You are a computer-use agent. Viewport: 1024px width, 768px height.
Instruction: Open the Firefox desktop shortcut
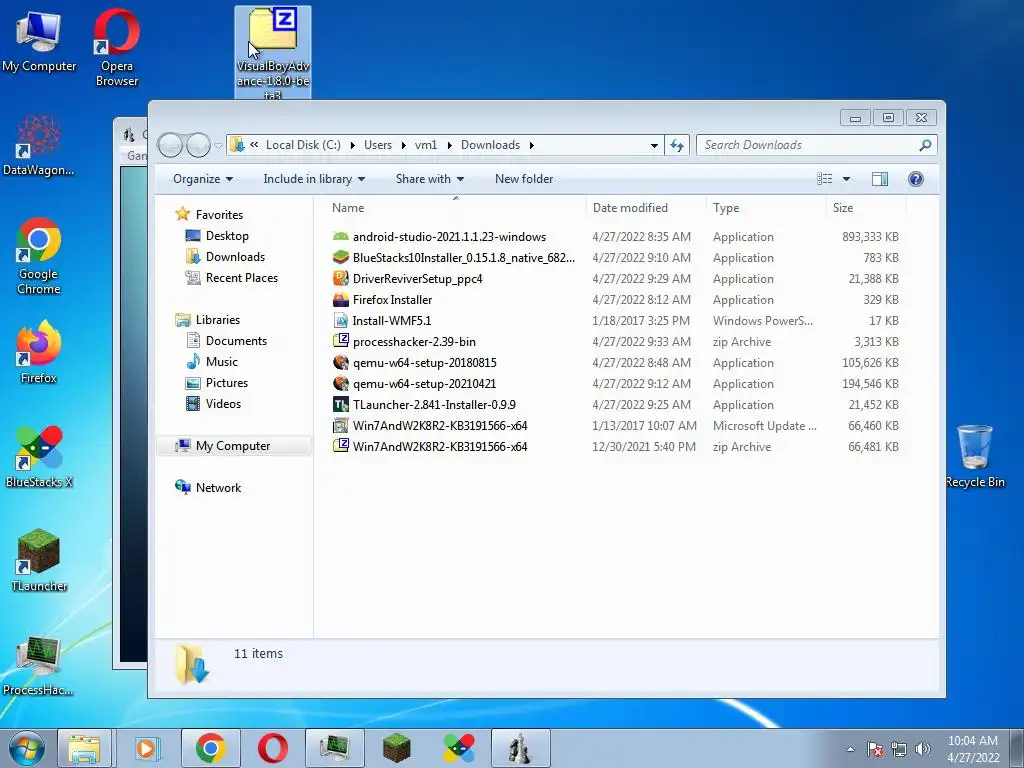(x=39, y=351)
